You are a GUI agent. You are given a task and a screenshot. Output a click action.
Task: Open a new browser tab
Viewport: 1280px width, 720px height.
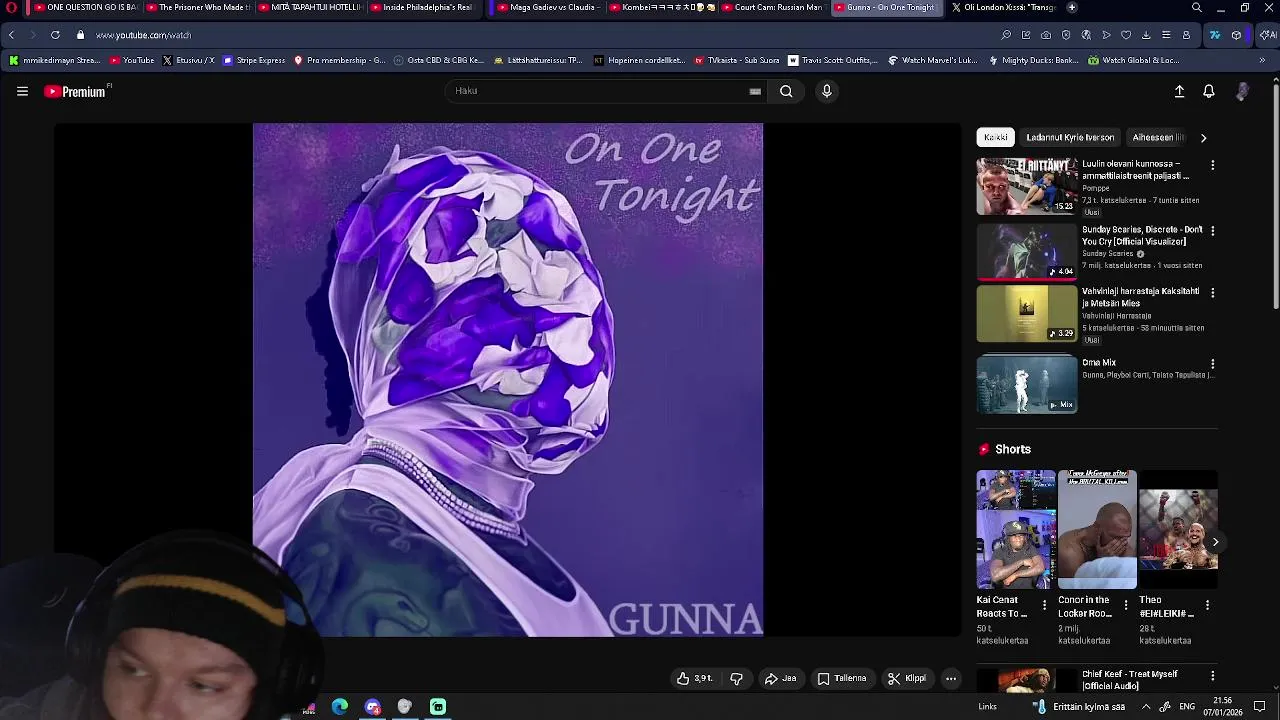pyautogui.click(x=1072, y=7)
